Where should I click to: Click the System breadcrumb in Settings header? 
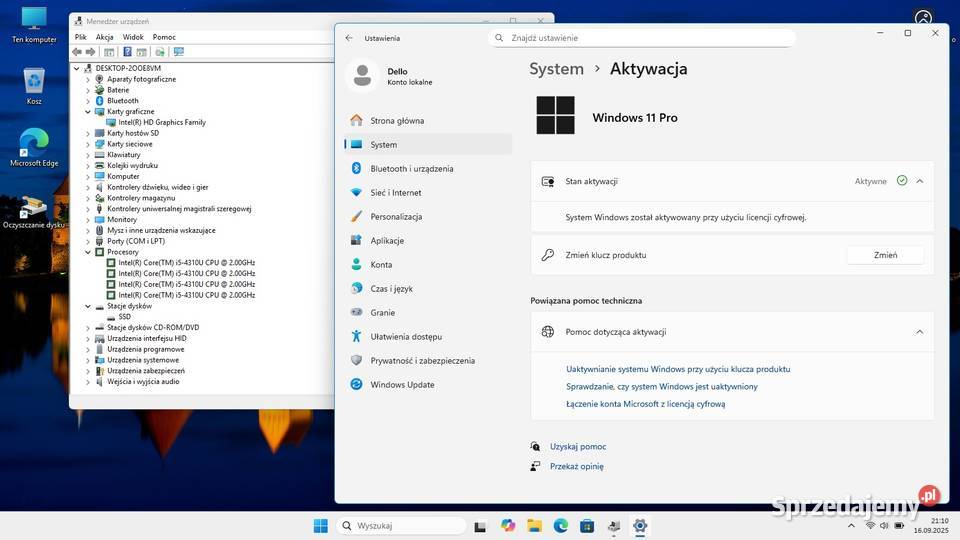(x=557, y=69)
